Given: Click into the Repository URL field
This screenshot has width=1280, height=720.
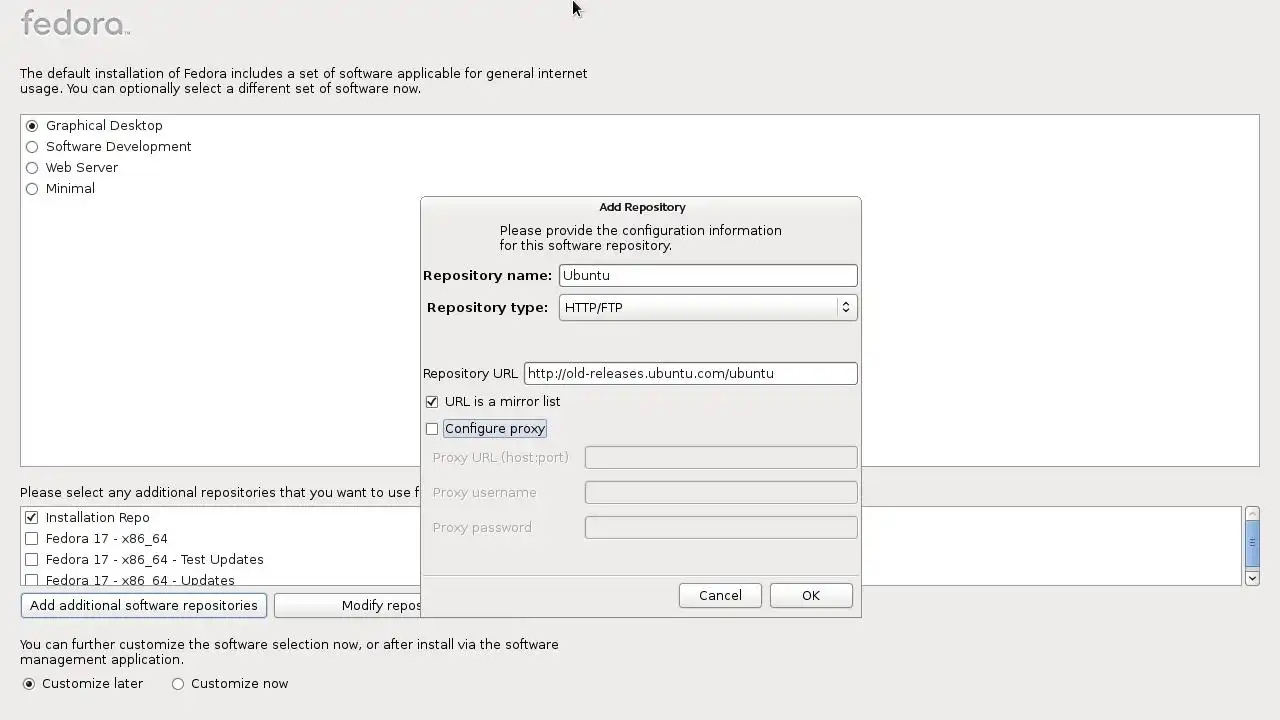Looking at the screenshot, I should click(x=690, y=373).
